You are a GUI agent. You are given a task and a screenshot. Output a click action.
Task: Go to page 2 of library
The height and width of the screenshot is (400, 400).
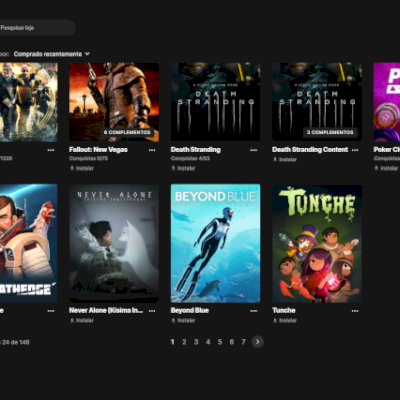(184, 342)
